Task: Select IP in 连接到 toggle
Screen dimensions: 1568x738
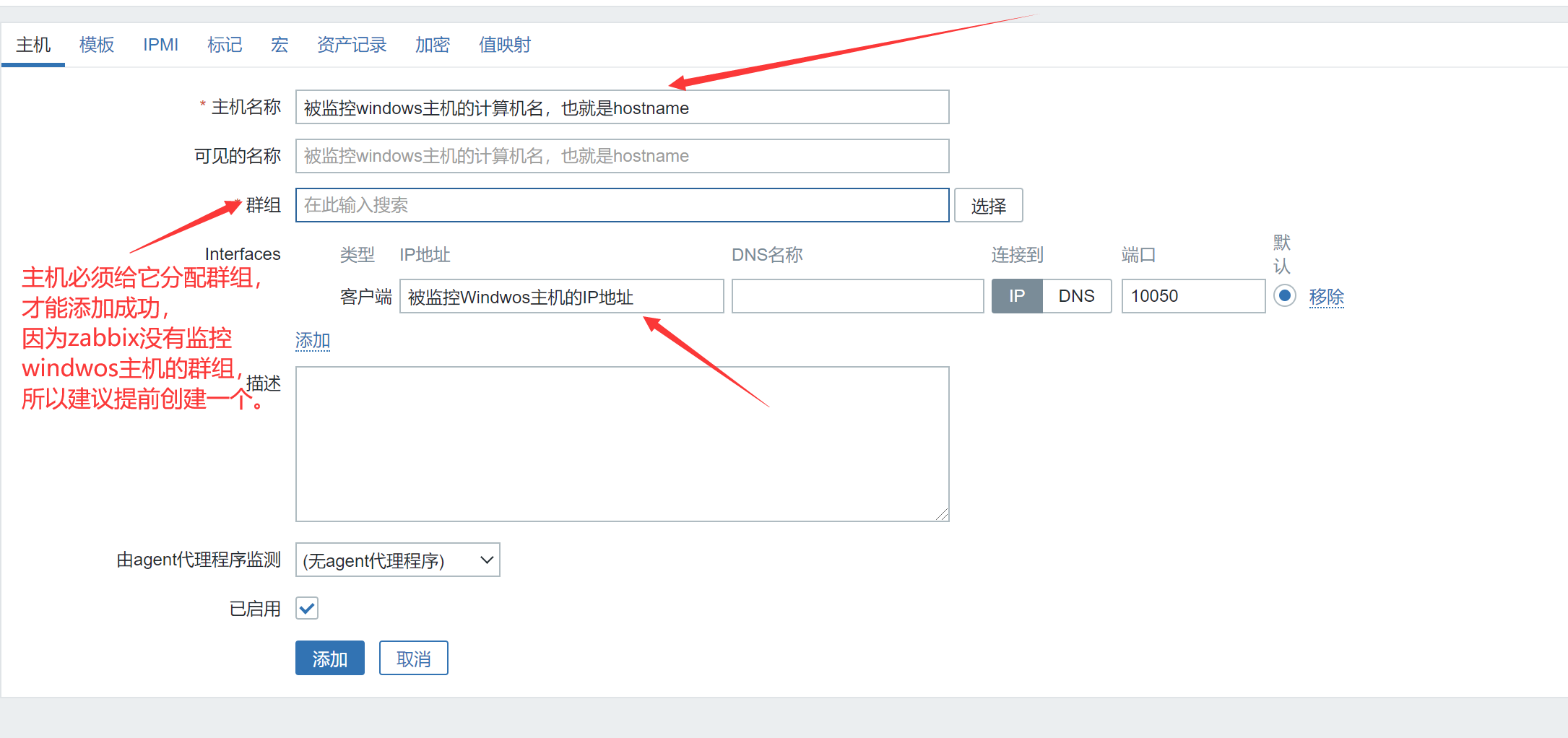Action: (1017, 296)
